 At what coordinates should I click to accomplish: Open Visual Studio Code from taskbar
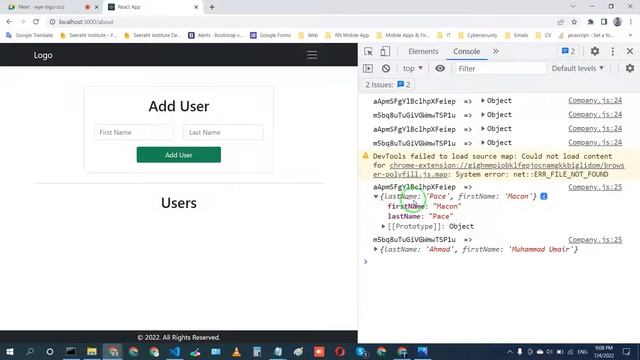[x=175, y=351]
